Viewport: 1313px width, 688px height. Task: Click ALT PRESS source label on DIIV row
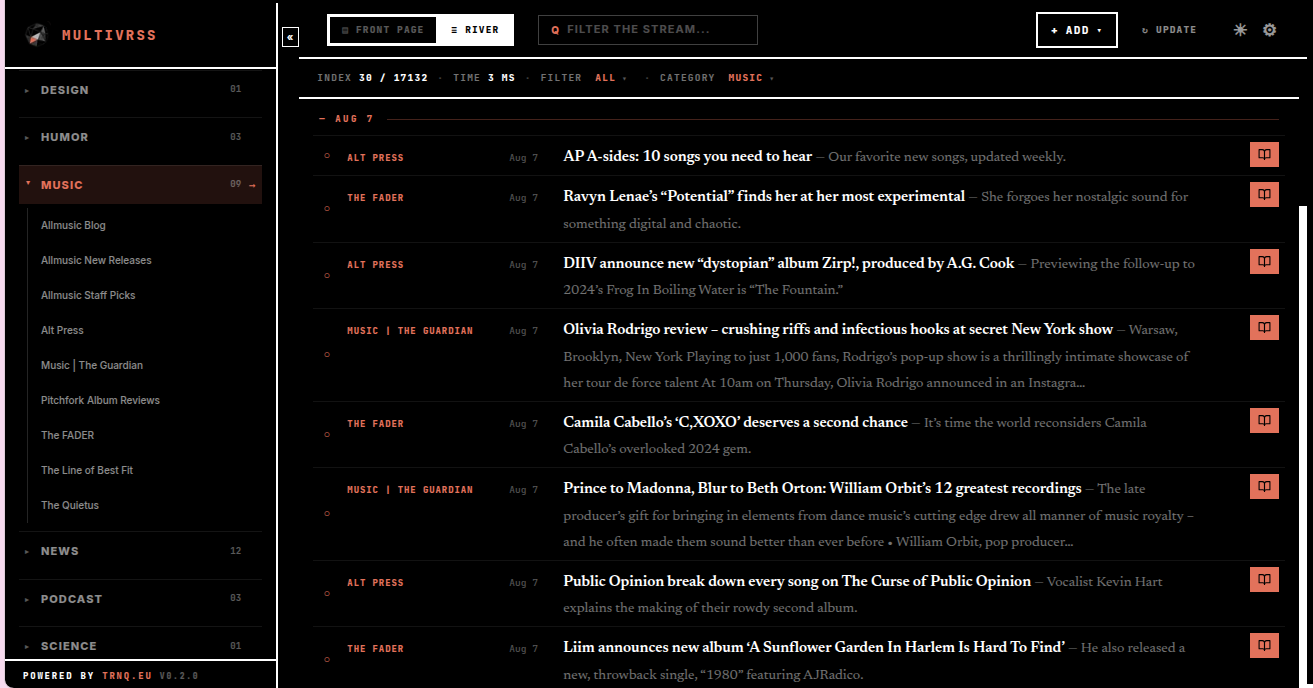click(375, 265)
